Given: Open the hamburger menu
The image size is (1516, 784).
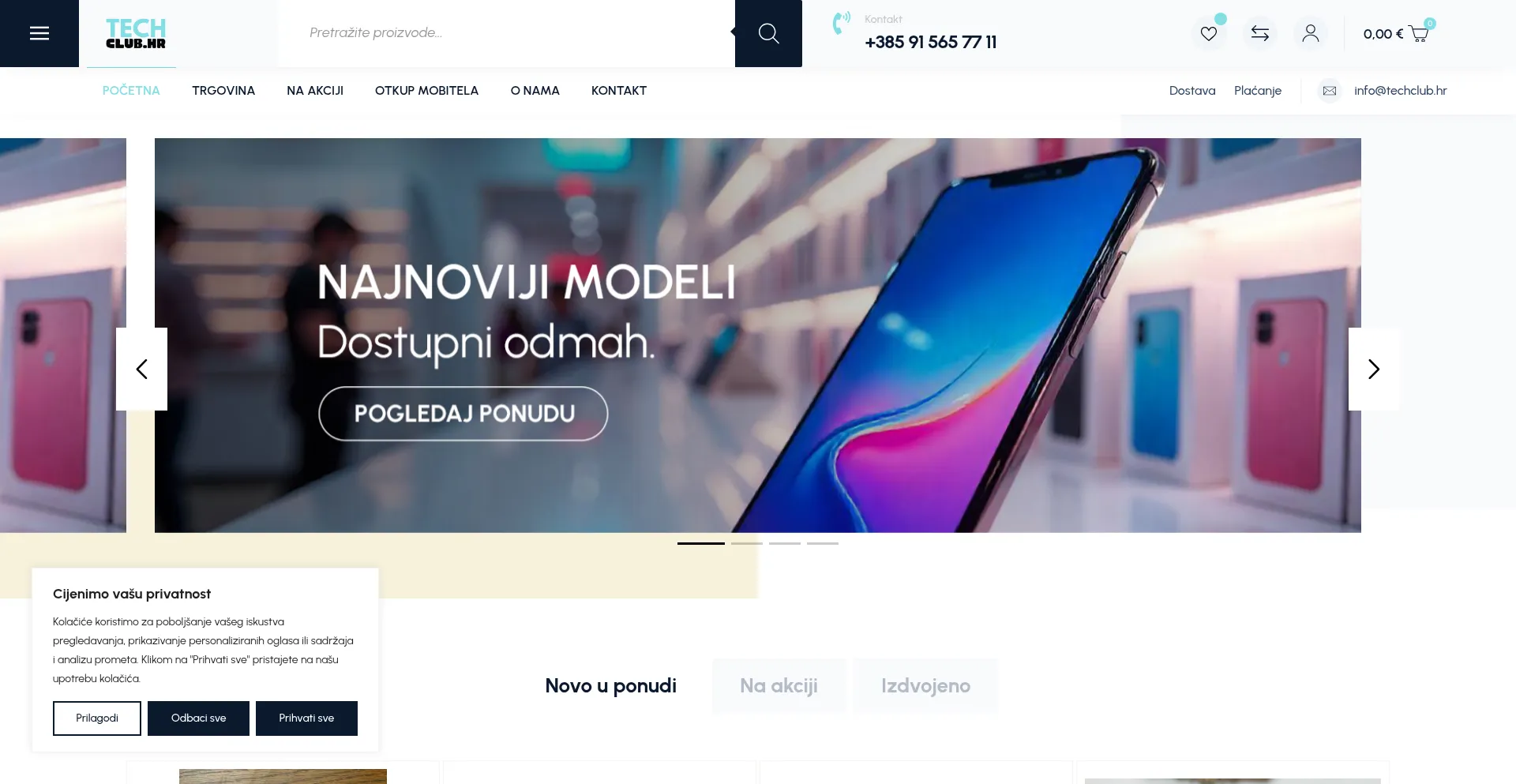Looking at the screenshot, I should (39, 33).
